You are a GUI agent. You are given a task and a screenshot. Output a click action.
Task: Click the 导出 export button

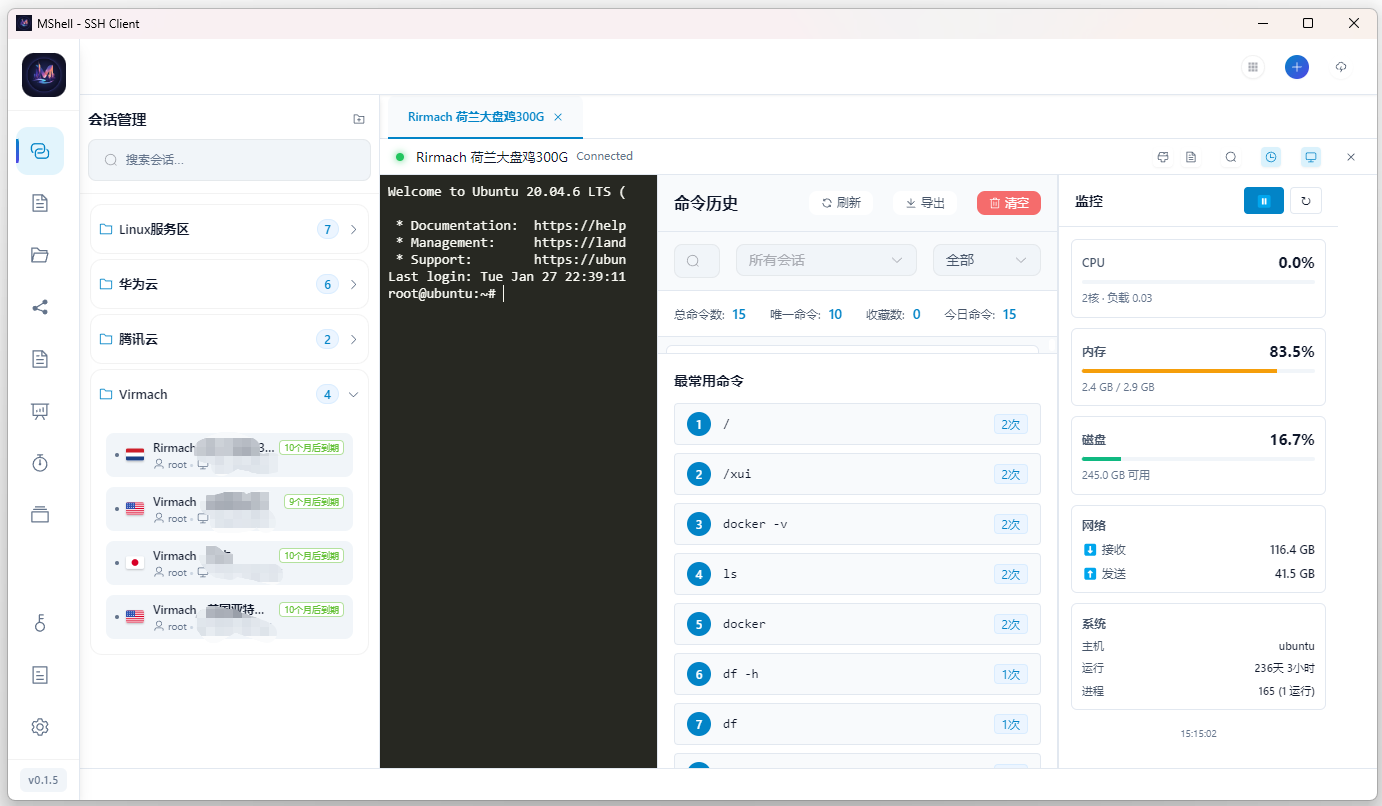click(x=925, y=203)
